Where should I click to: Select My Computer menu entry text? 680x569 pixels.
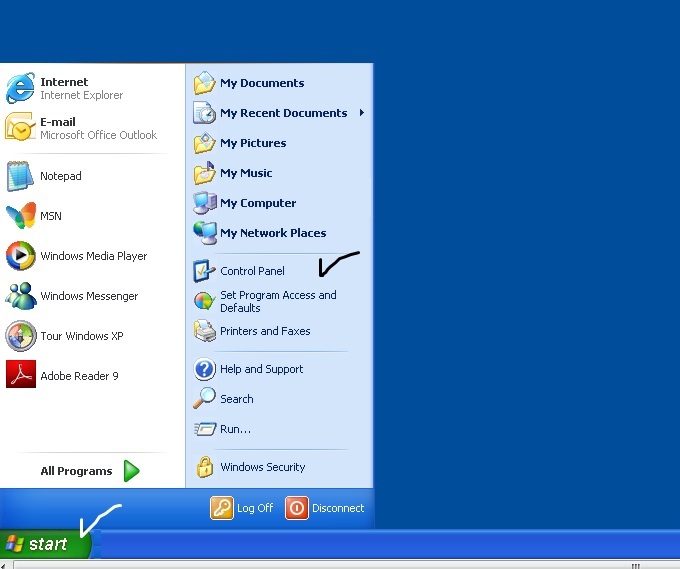258,203
